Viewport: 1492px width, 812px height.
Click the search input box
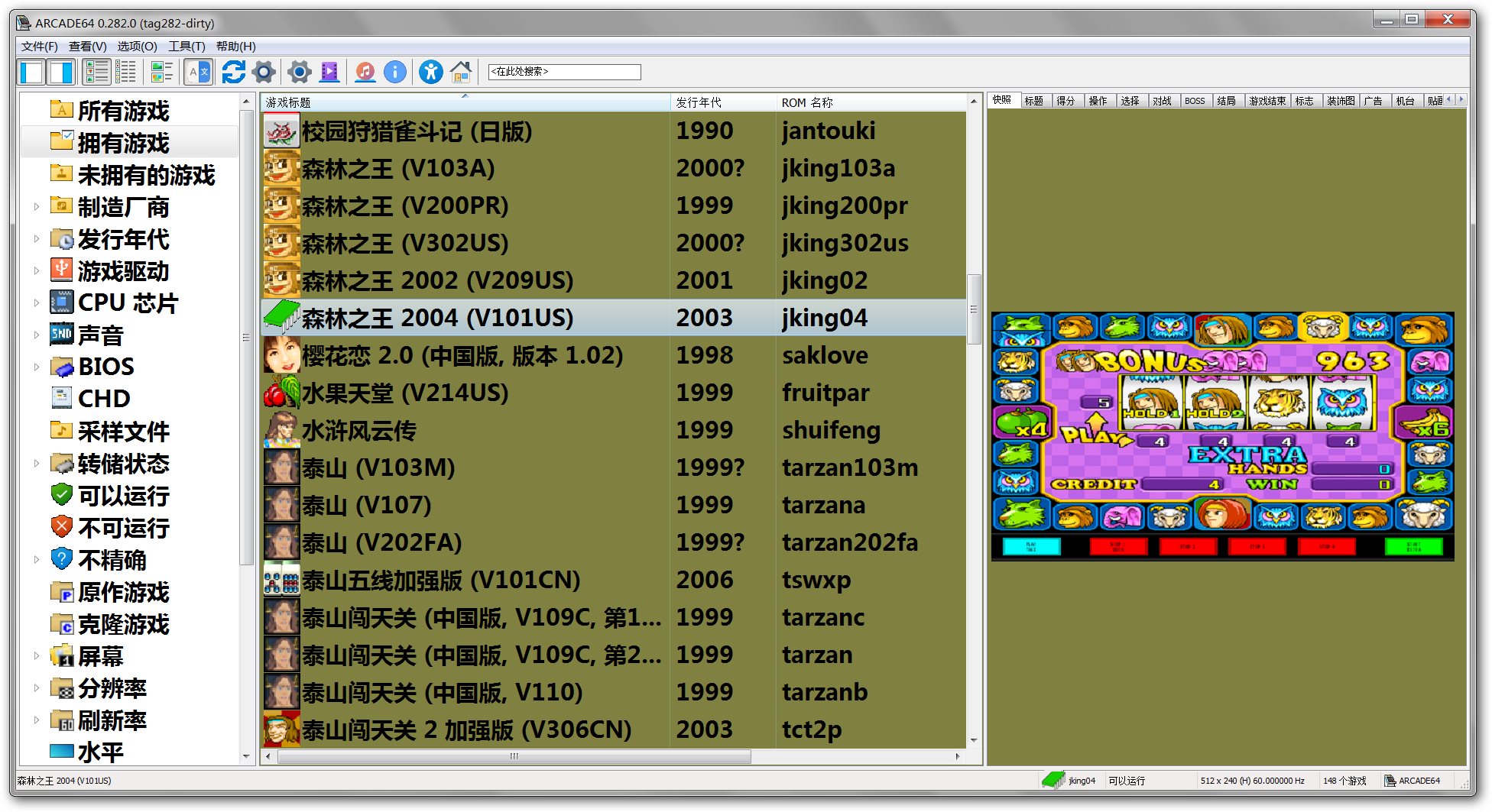point(564,72)
